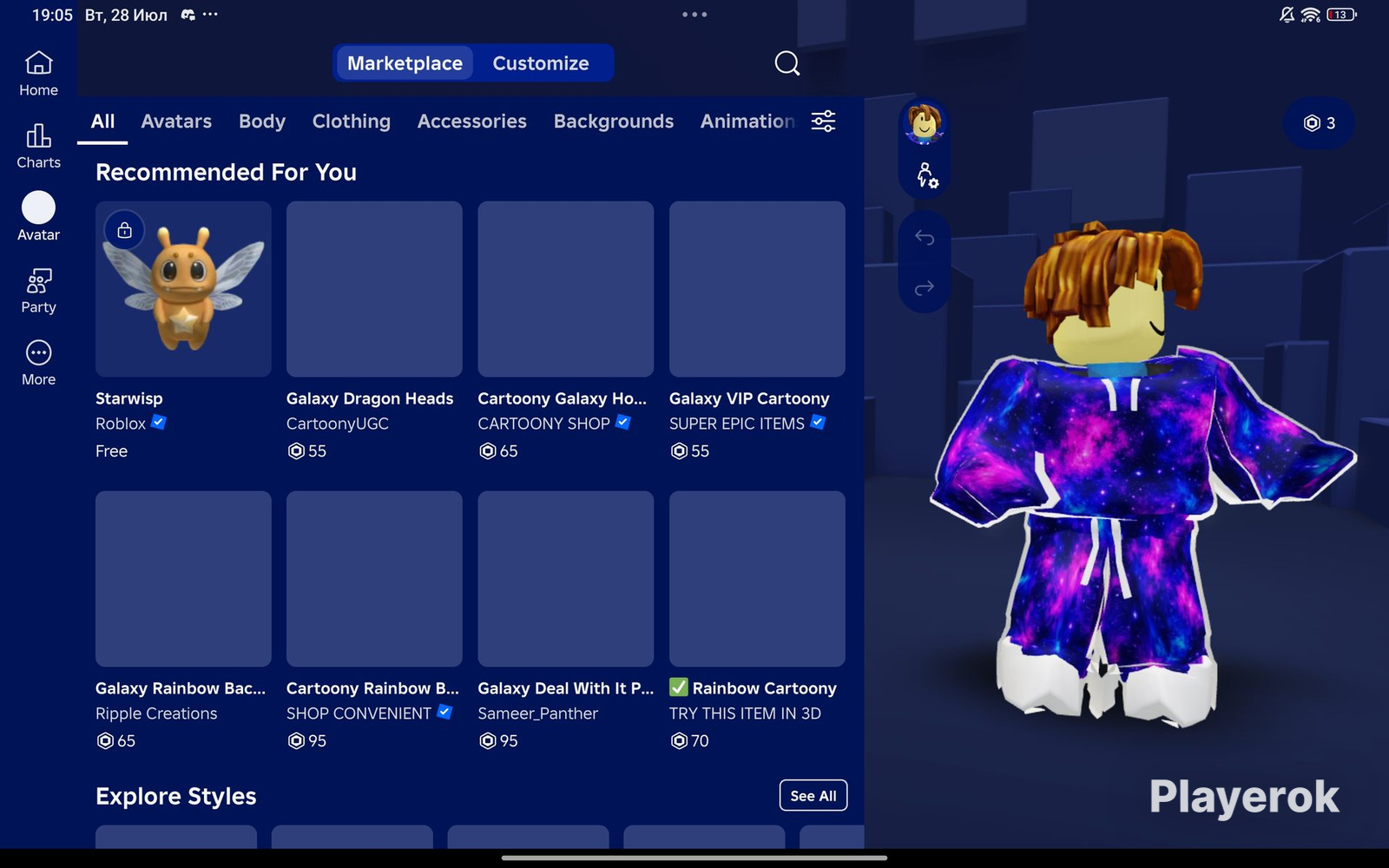Image resolution: width=1389 pixels, height=868 pixels.
Task: Select the Clothing category tab
Action: click(352, 122)
